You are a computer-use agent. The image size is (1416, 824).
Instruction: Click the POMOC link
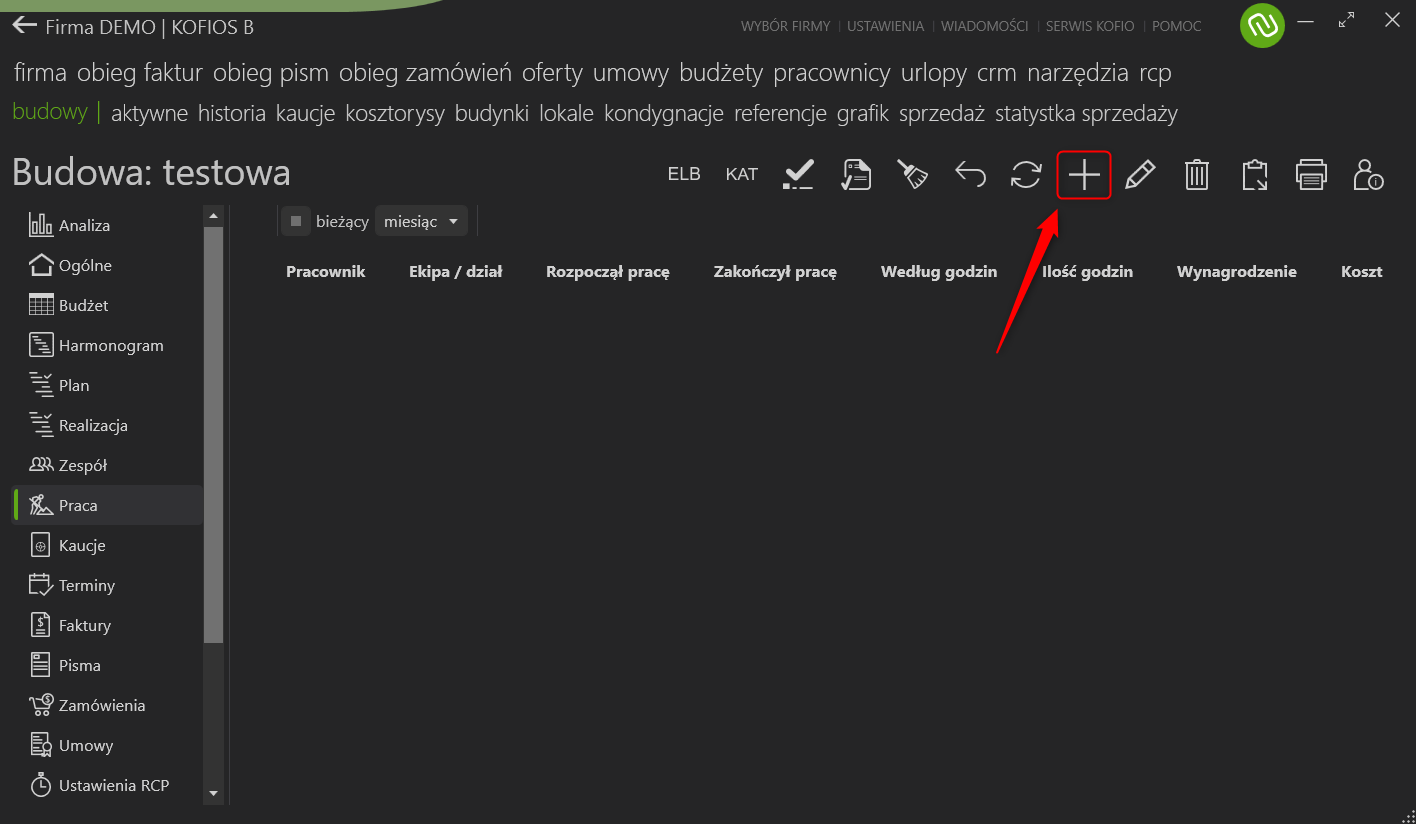1177,26
